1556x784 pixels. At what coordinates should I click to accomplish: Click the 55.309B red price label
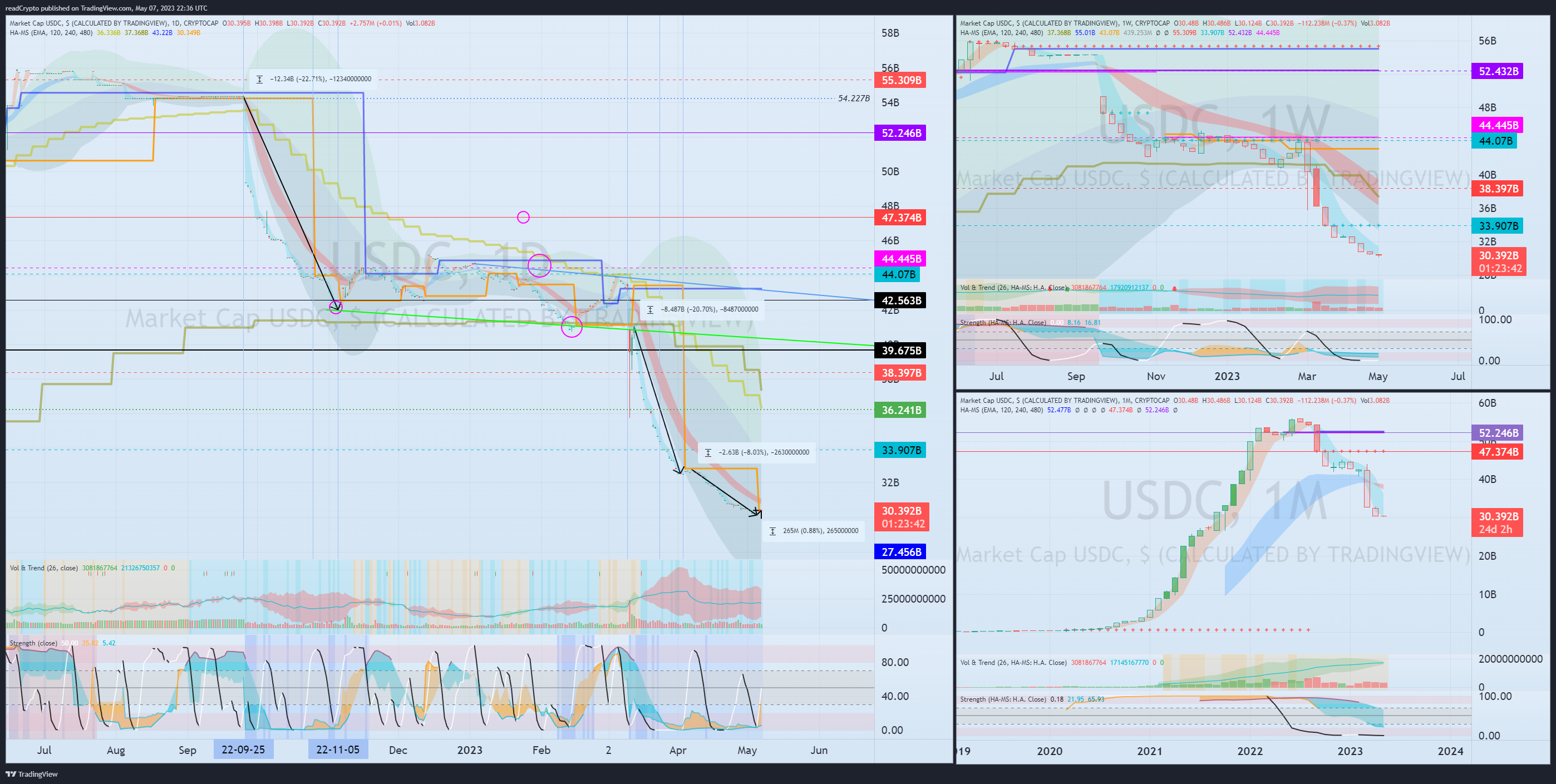click(900, 80)
